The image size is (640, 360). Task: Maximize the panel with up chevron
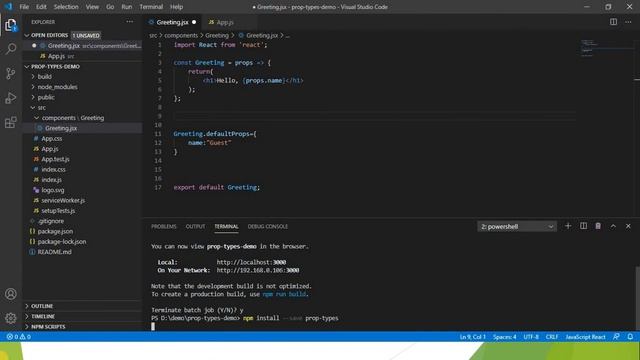[613, 226]
